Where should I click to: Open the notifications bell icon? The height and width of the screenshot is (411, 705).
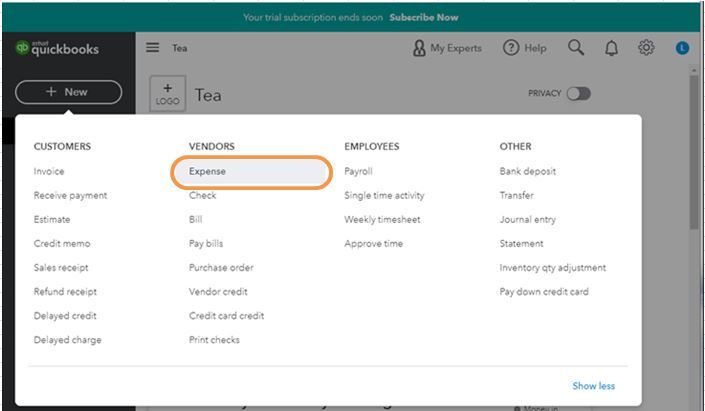pyautogui.click(x=611, y=48)
